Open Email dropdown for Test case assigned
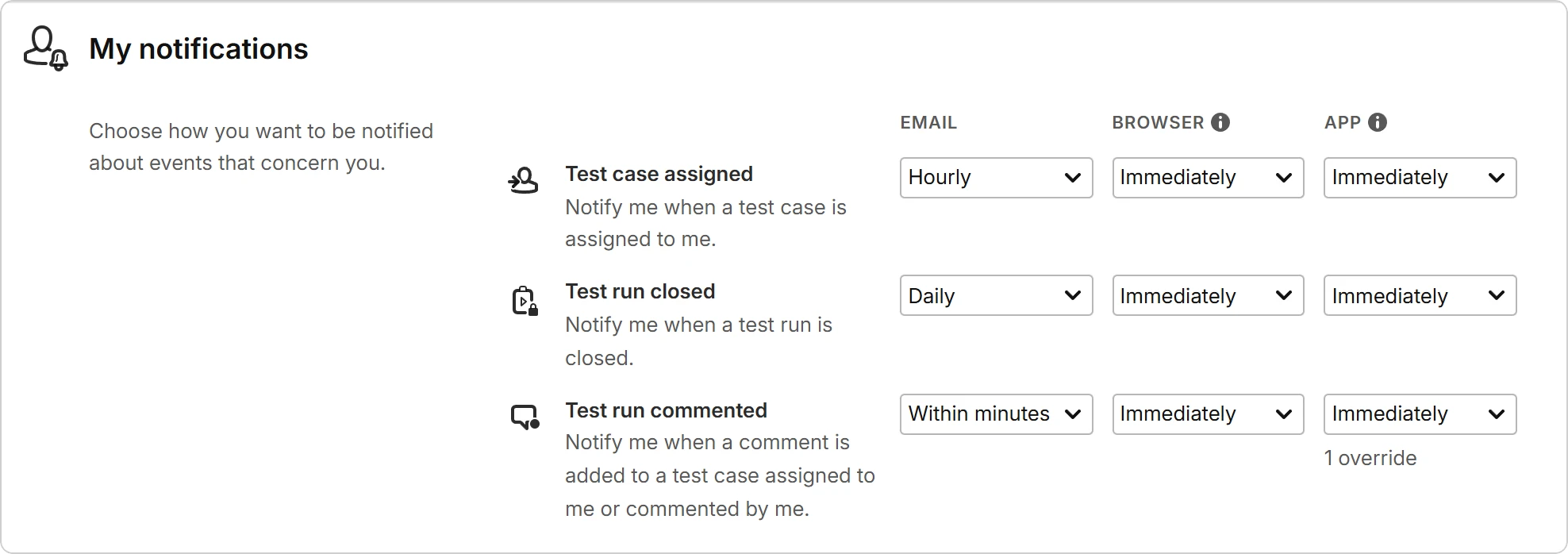The width and height of the screenshot is (1568, 554). 996,178
